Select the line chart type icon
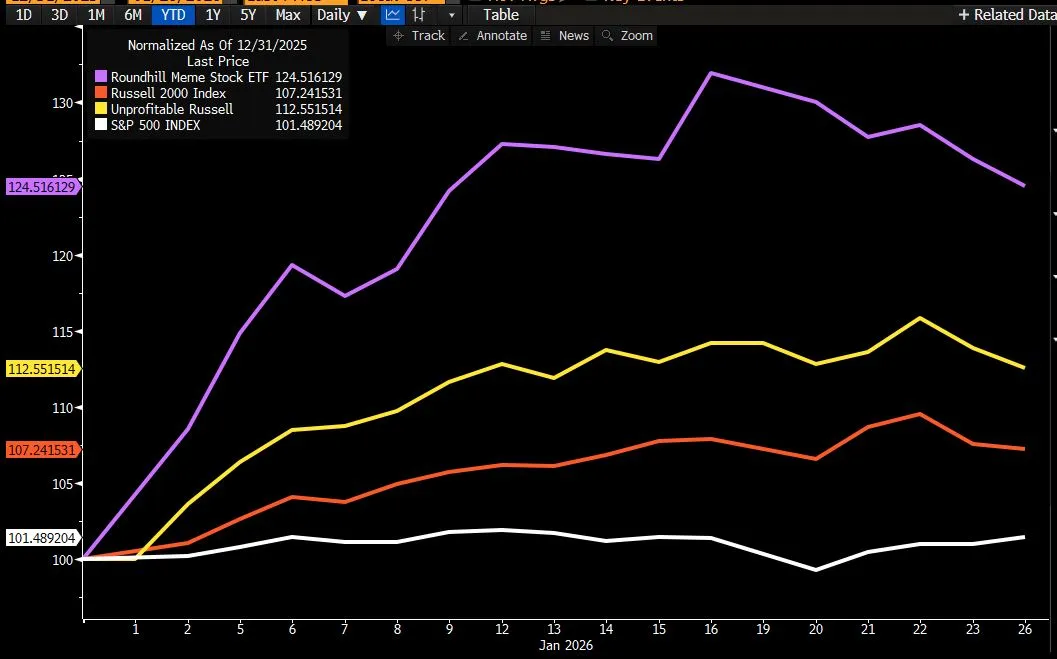The width and height of the screenshot is (1057, 659). (393, 15)
